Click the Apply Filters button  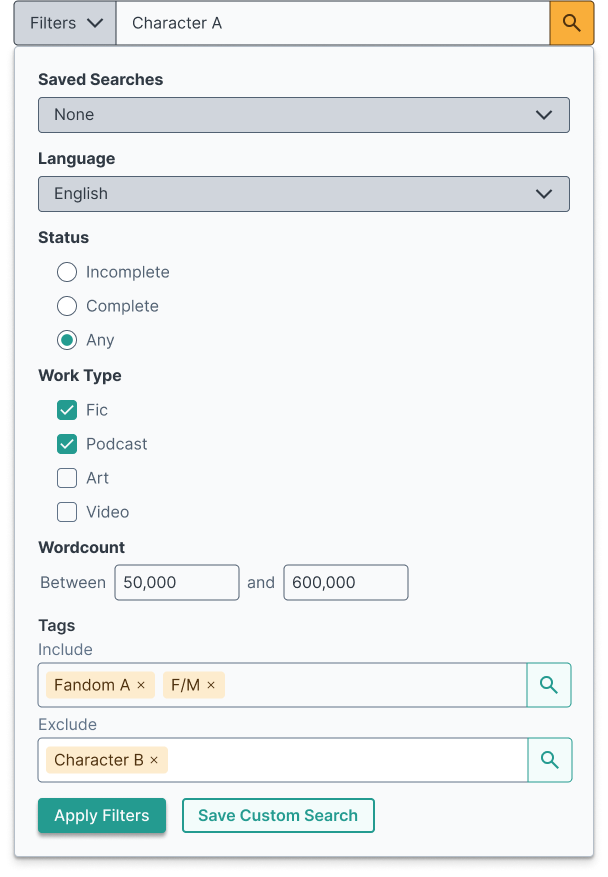click(x=102, y=815)
